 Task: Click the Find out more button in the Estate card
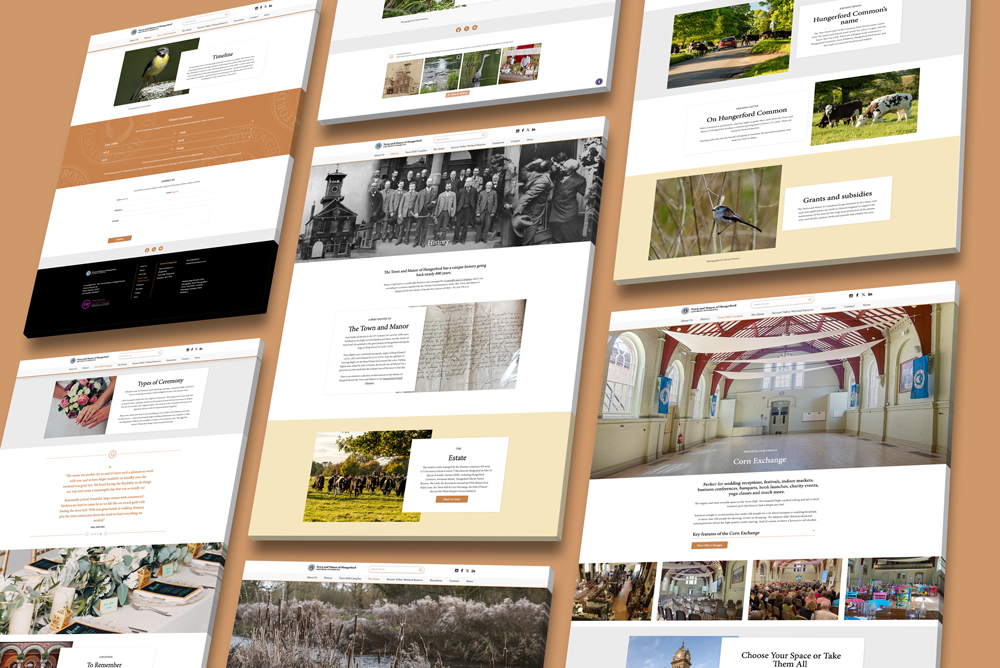[x=452, y=499]
